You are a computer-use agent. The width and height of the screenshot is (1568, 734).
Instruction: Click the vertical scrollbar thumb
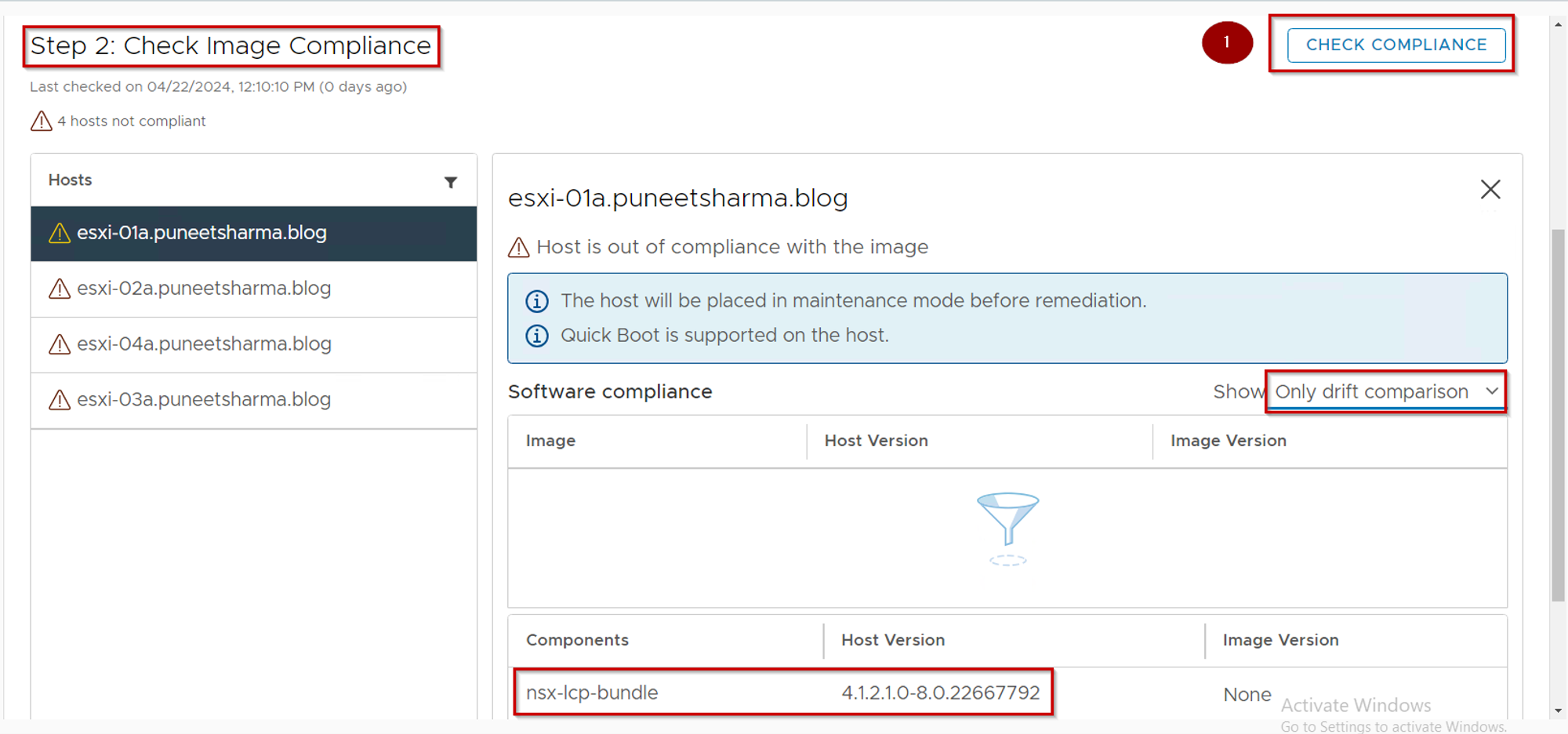click(x=1558, y=416)
